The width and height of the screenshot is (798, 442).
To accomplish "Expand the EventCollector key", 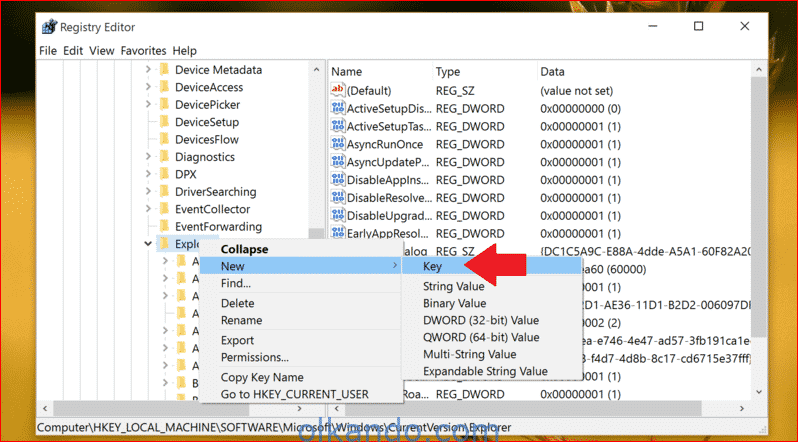I will 148,209.
